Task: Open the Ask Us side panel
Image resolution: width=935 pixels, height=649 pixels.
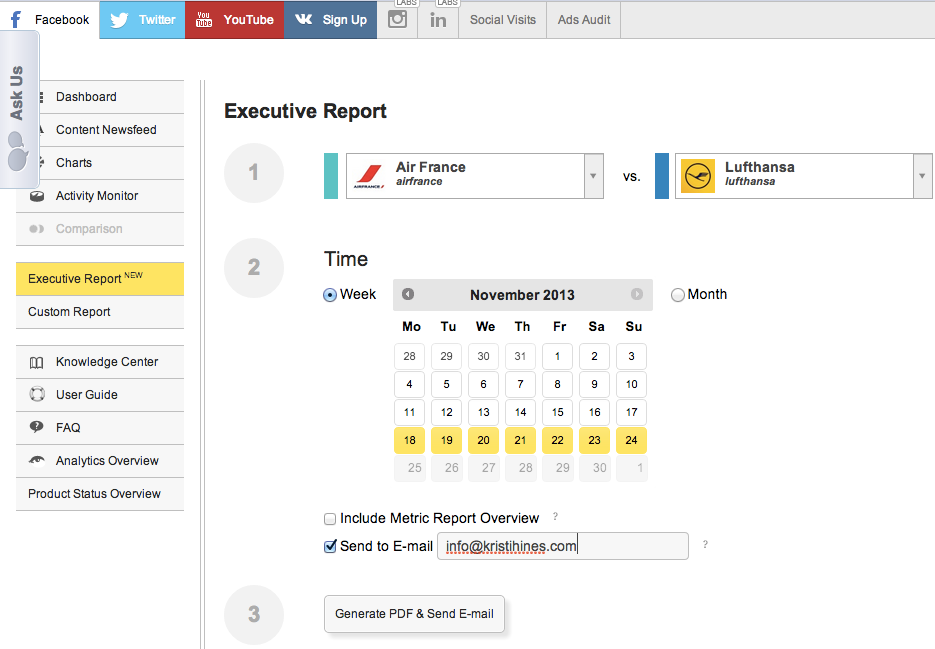Action: pyautogui.click(x=19, y=110)
